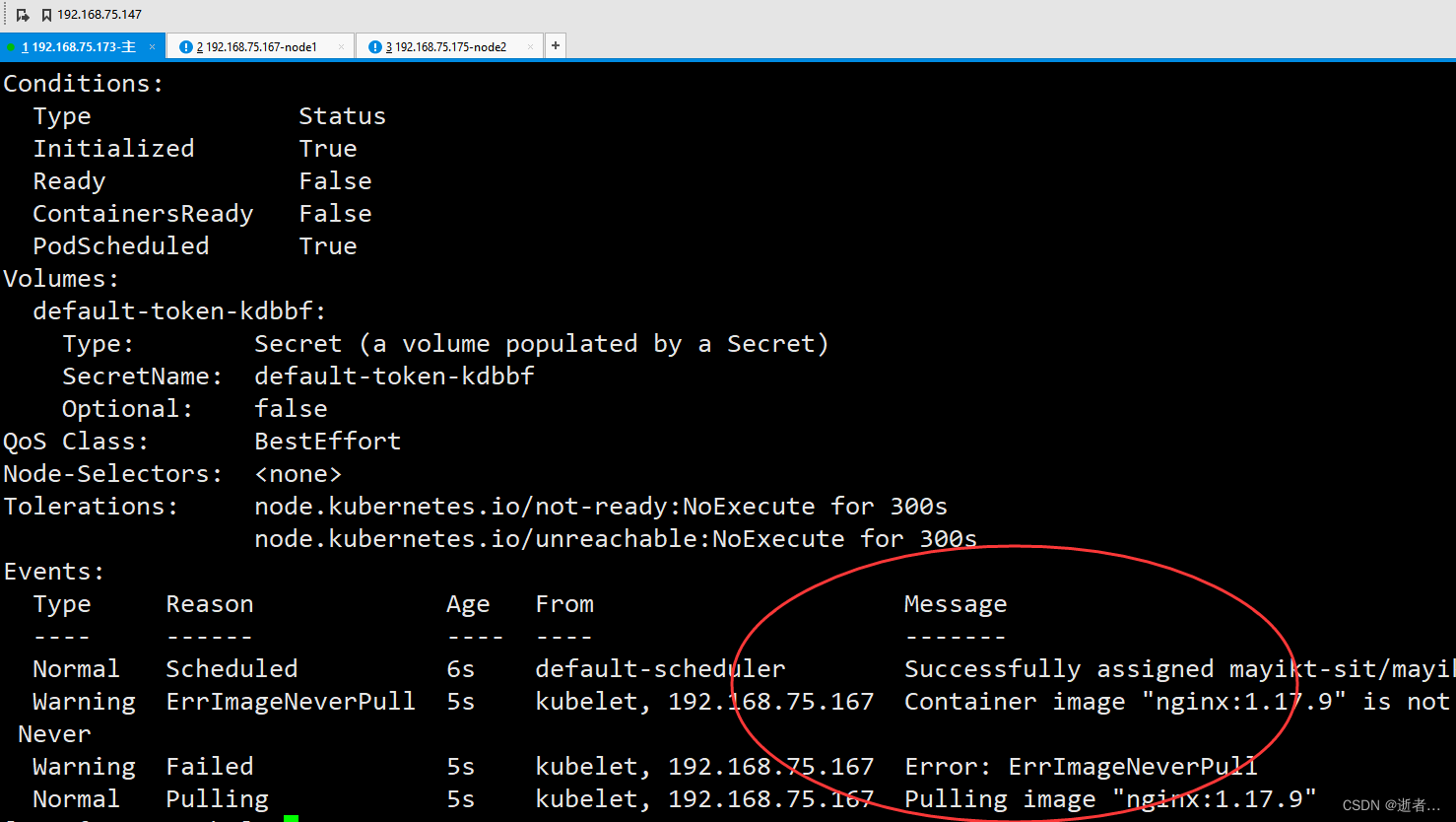1456x822 pixels.
Task: Click the 'Conditions:' heading in the terminal
Action: coord(84,84)
